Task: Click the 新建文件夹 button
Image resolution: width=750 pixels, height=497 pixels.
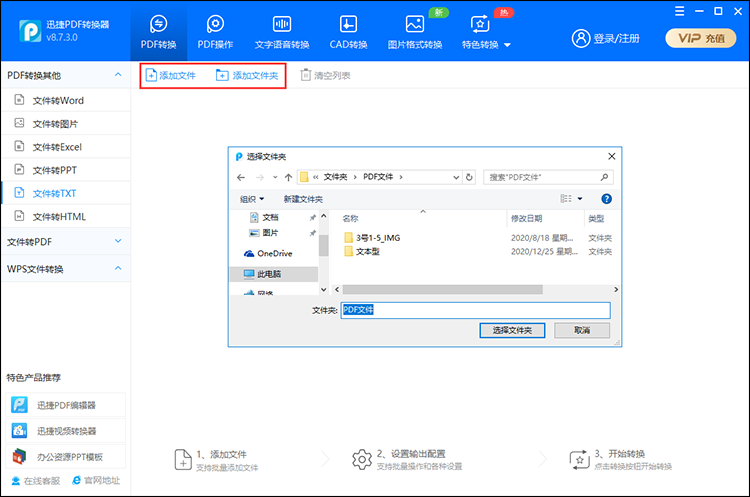Action: pos(303,199)
